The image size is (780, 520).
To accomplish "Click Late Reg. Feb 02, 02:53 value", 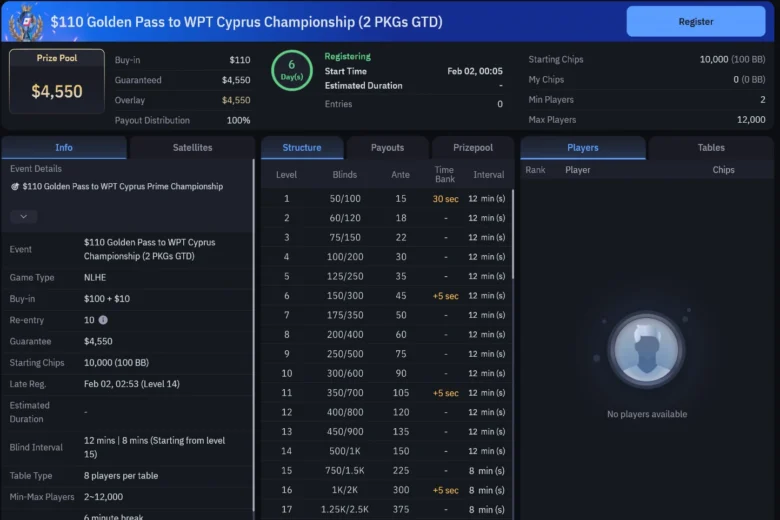I will (x=132, y=384).
